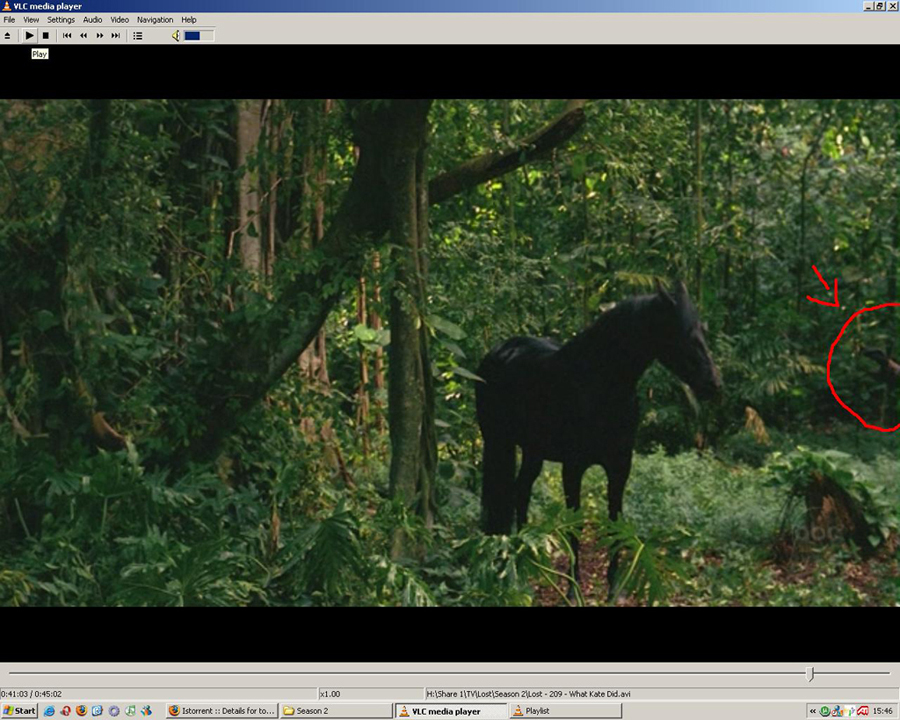Click the MSN Messenger tray icon
The height and width of the screenshot is (720, 900).
(837, 711)
